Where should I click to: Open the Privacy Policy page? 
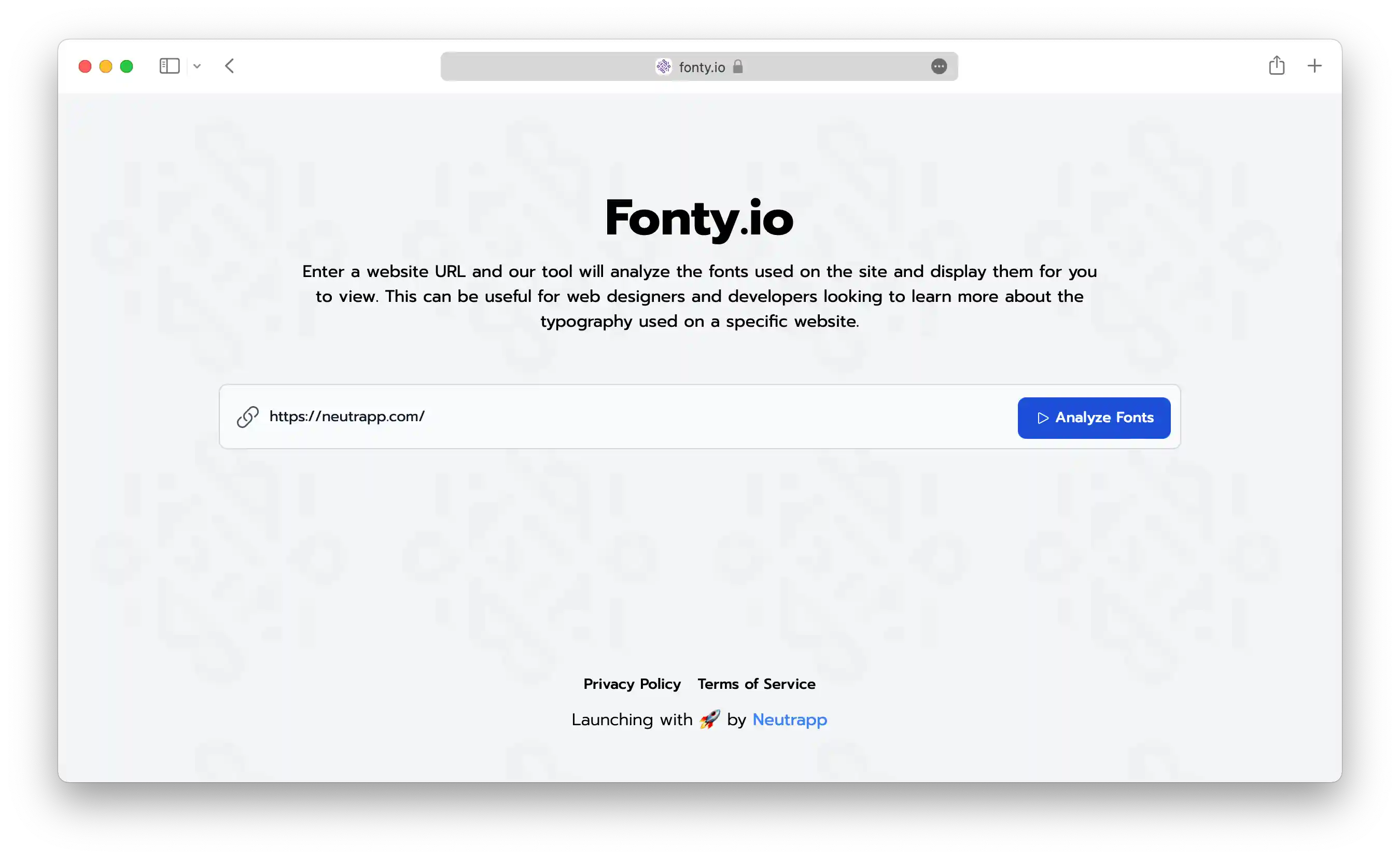tap(632, 684)
